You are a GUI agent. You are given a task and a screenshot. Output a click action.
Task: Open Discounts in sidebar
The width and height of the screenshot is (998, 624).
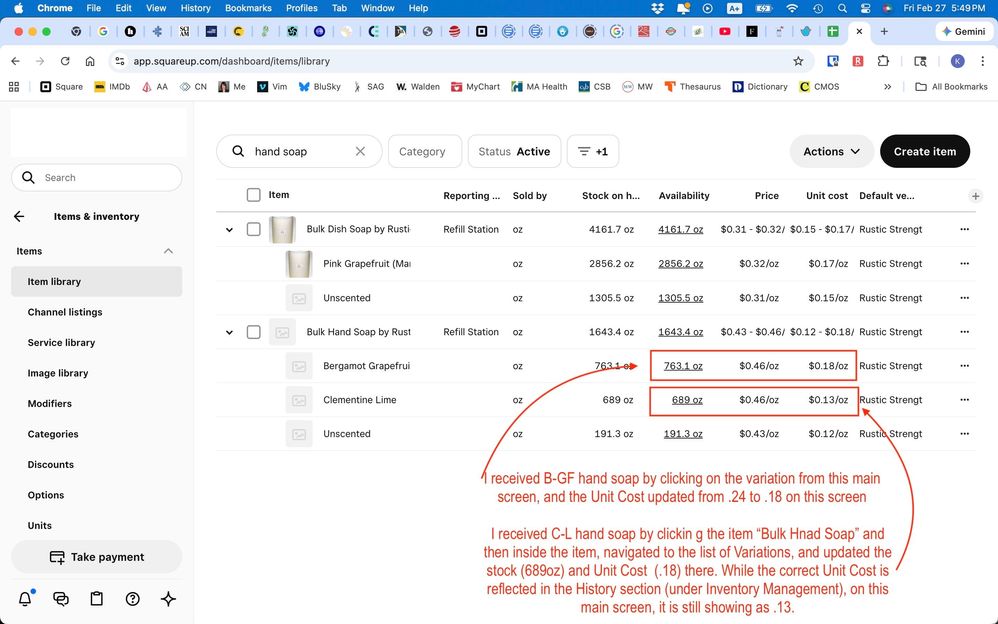(97, 465)
